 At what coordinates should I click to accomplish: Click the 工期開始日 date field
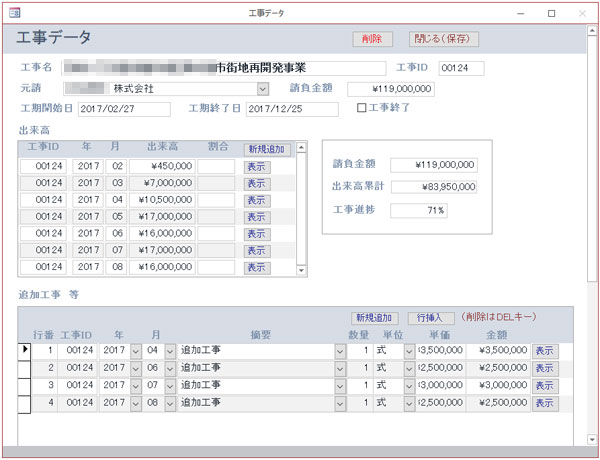pos(121,108)
